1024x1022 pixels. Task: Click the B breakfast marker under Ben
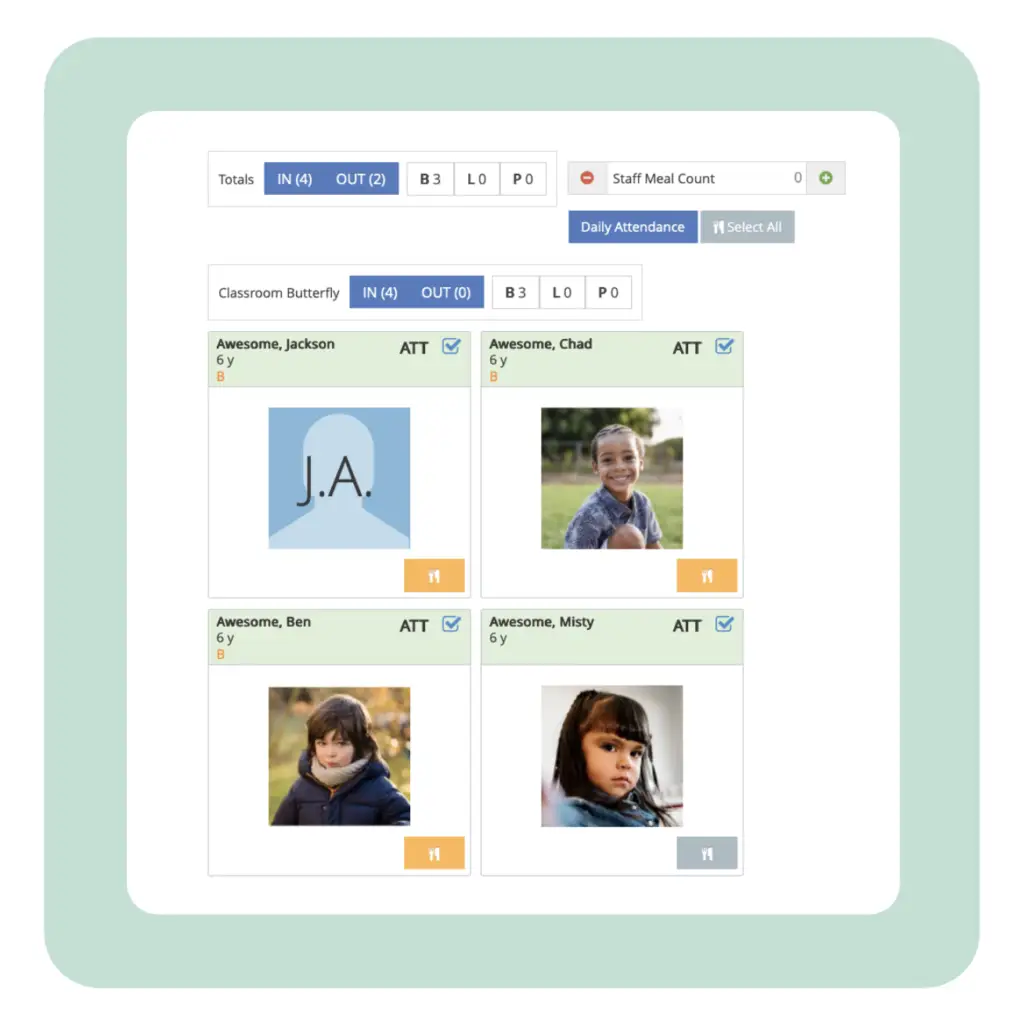[x=221, y=654]
